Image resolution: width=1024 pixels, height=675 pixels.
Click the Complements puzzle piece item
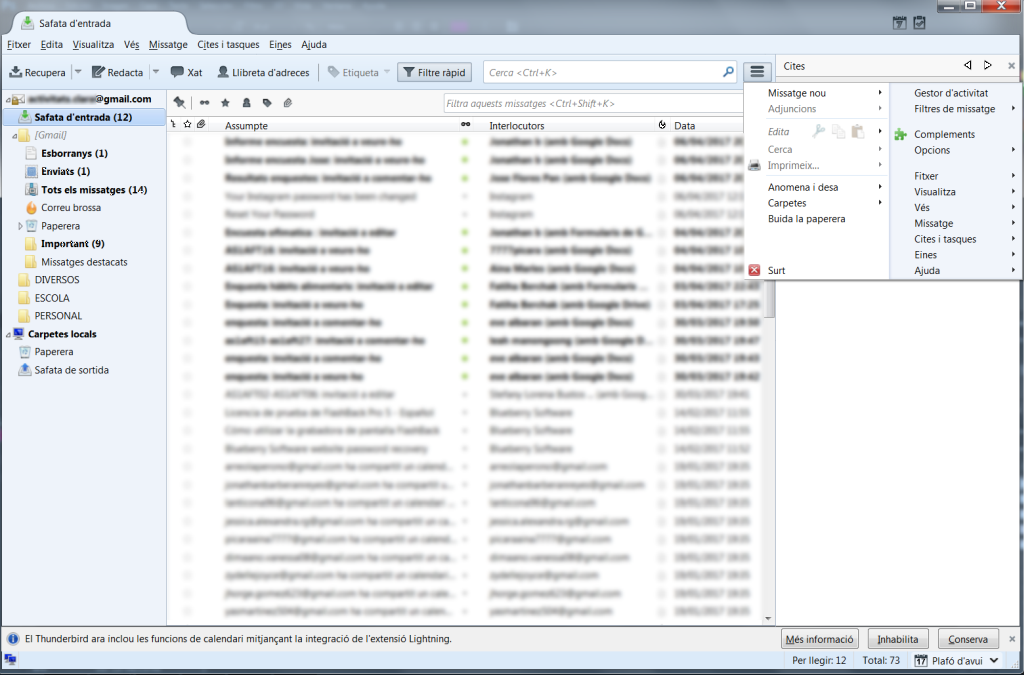[x=943, y=134]
